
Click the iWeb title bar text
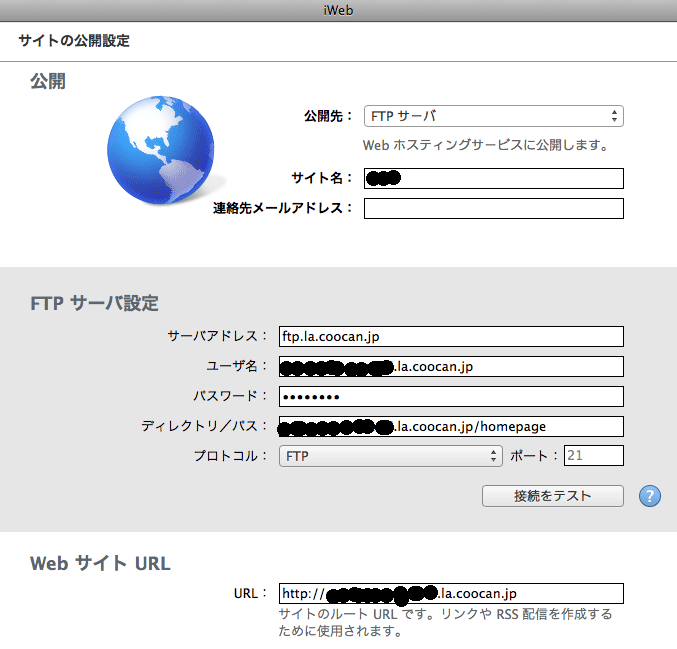click(338, 10)
